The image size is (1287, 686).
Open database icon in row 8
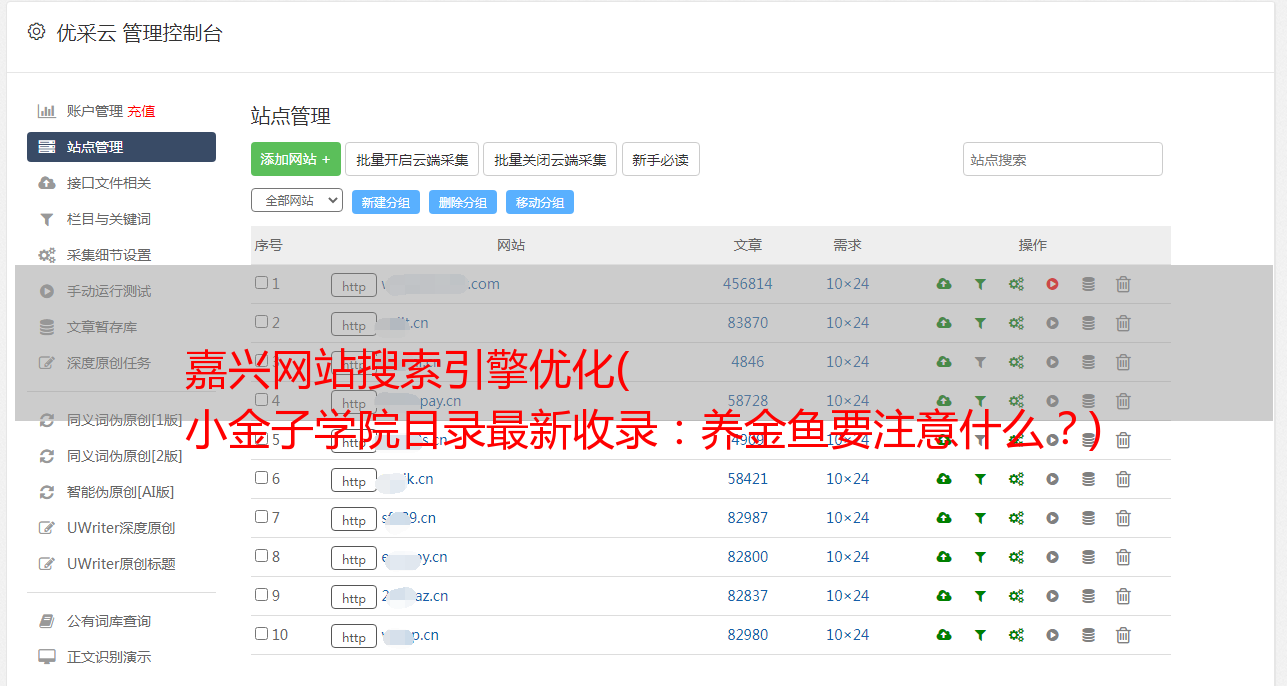(1088, 557)
